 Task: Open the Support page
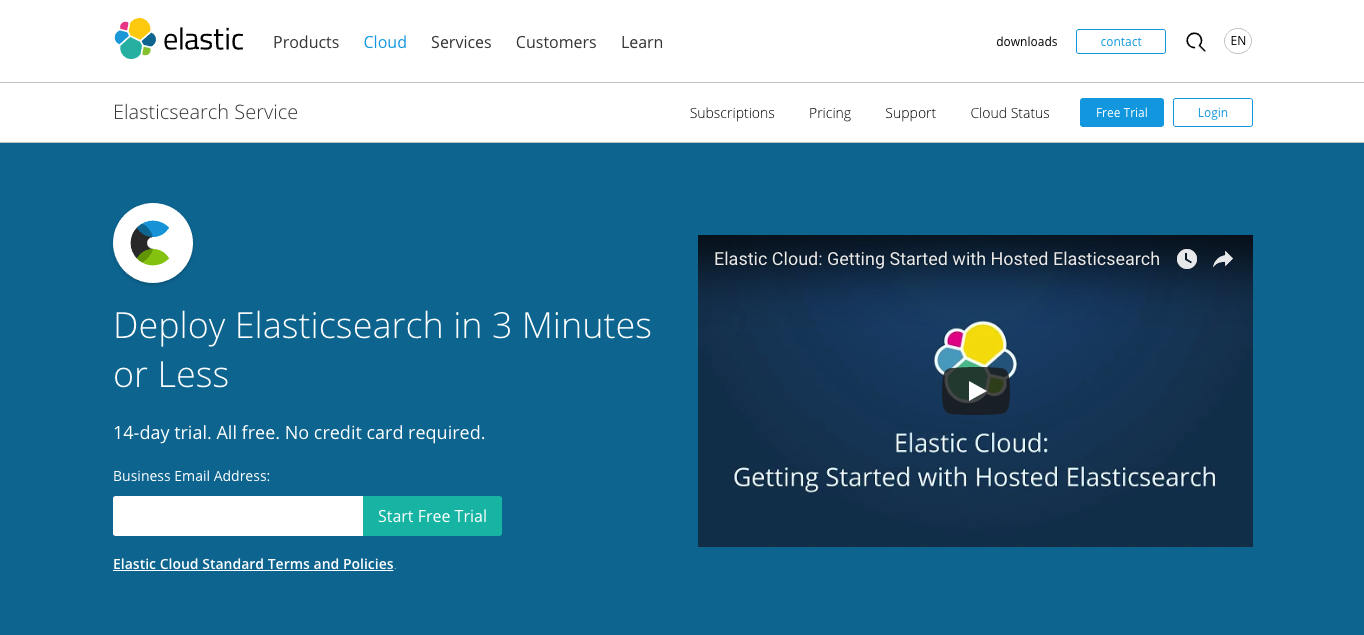[910, 113]
